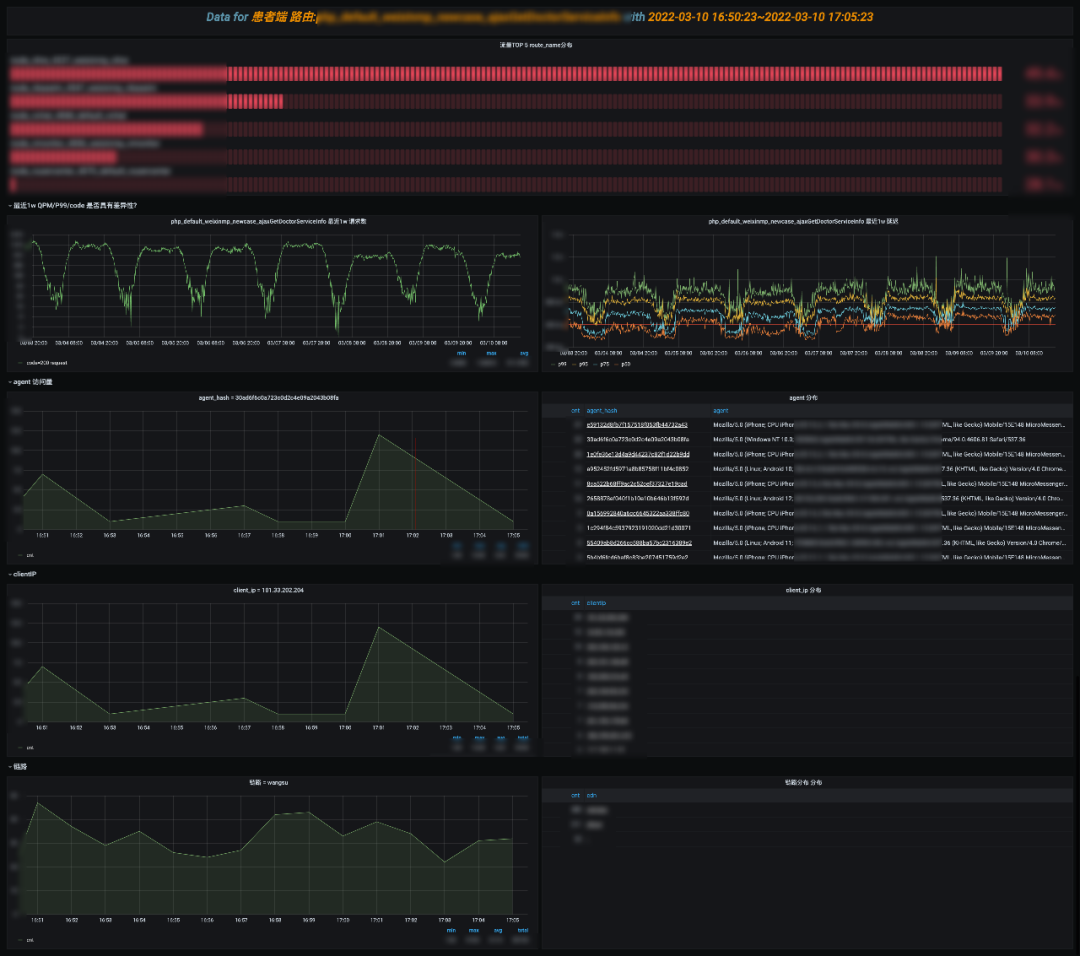Collapse the "链路" dashboard row

20,766
